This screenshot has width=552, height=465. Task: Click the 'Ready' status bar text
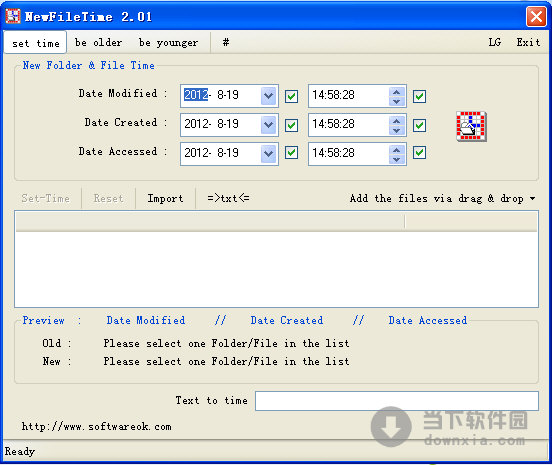click(x=20, y=451)
